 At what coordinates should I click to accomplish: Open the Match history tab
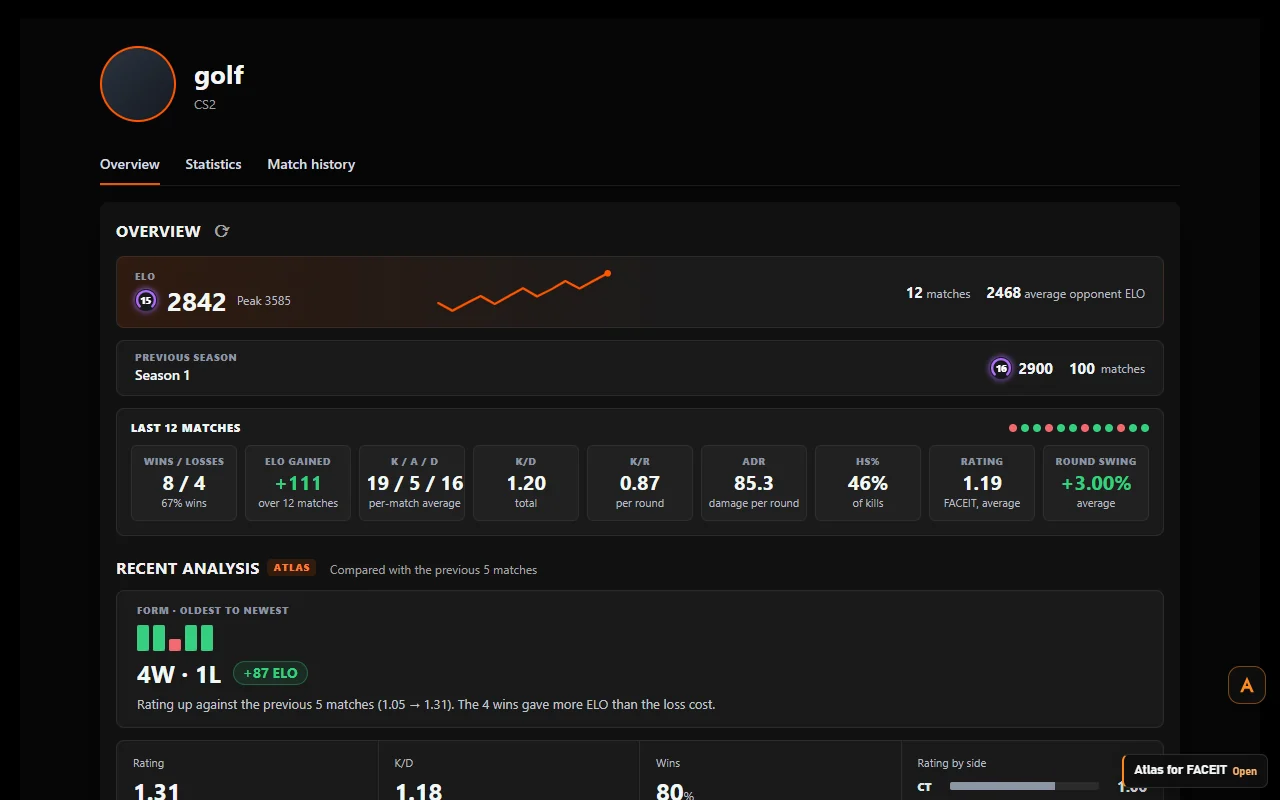[x=311, y=164]
